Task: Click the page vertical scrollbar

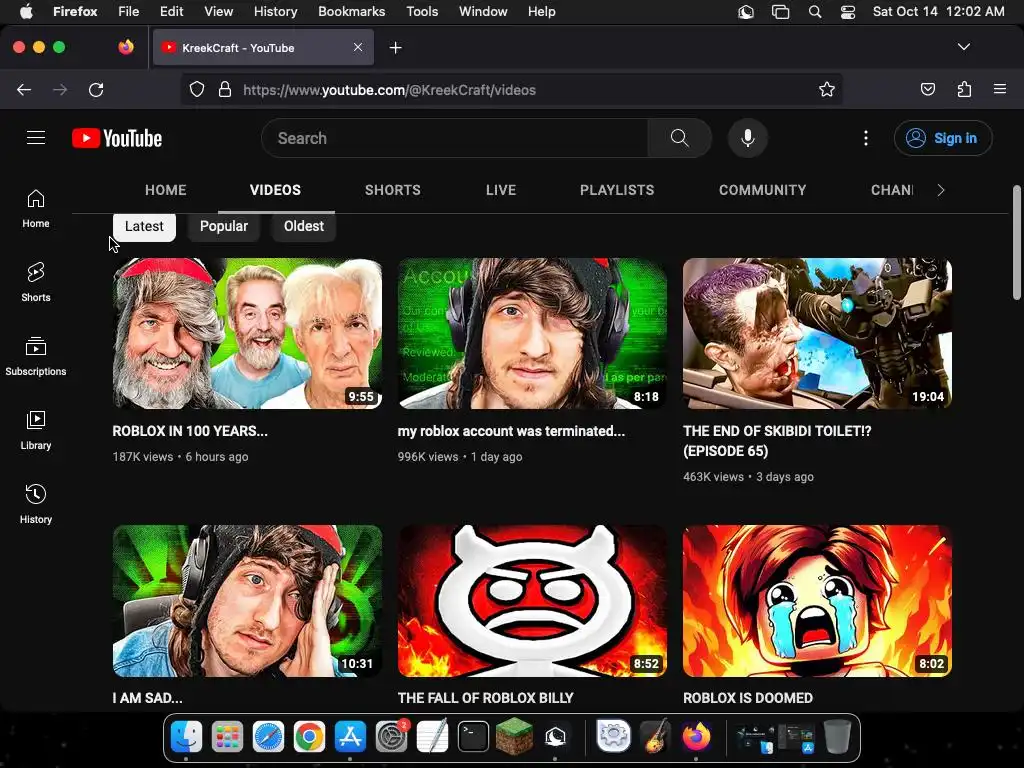Action: click(x=1016, y=243)
